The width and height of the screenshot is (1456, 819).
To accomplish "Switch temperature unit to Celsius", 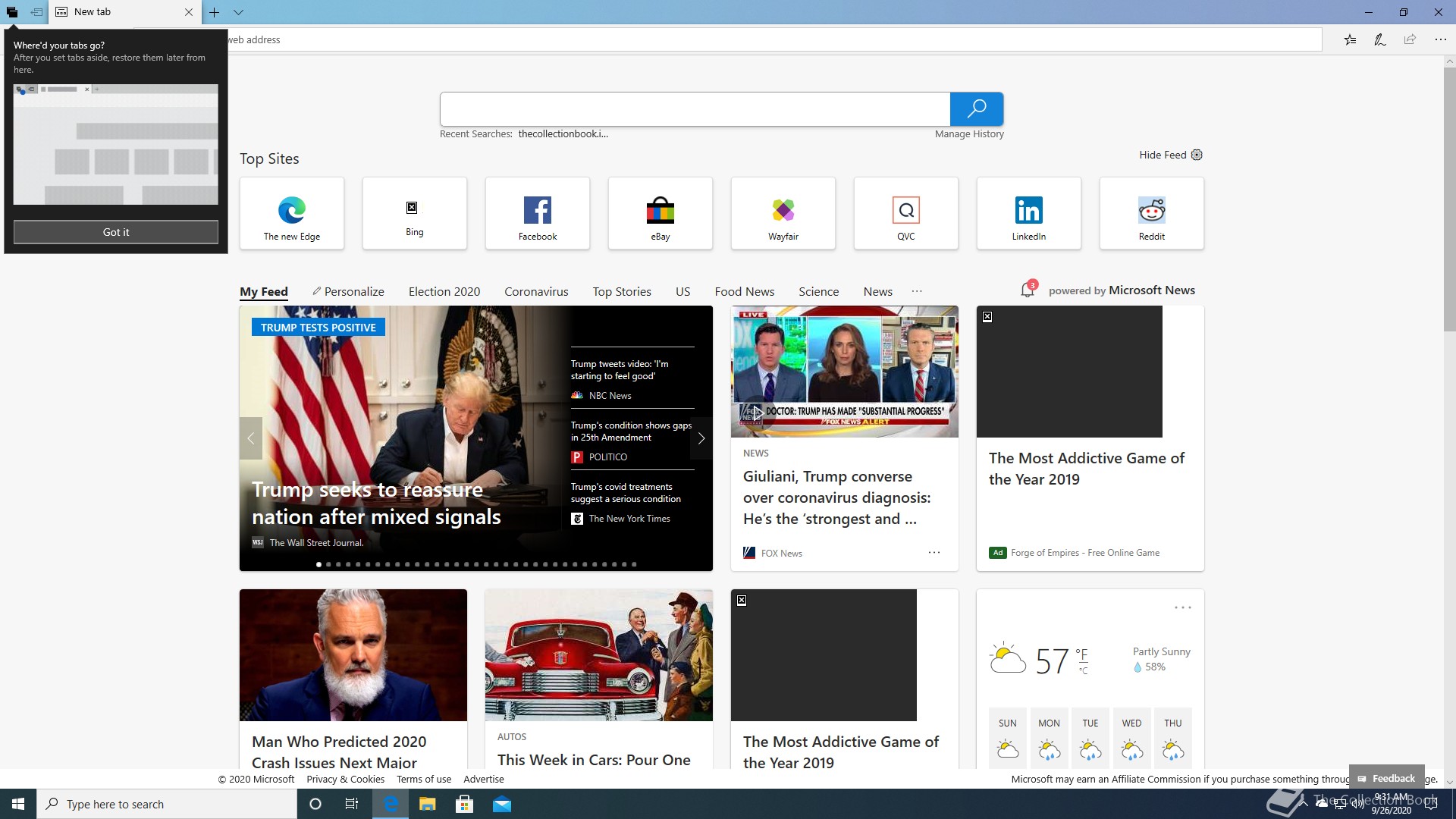I will (x=1084, y=671).
